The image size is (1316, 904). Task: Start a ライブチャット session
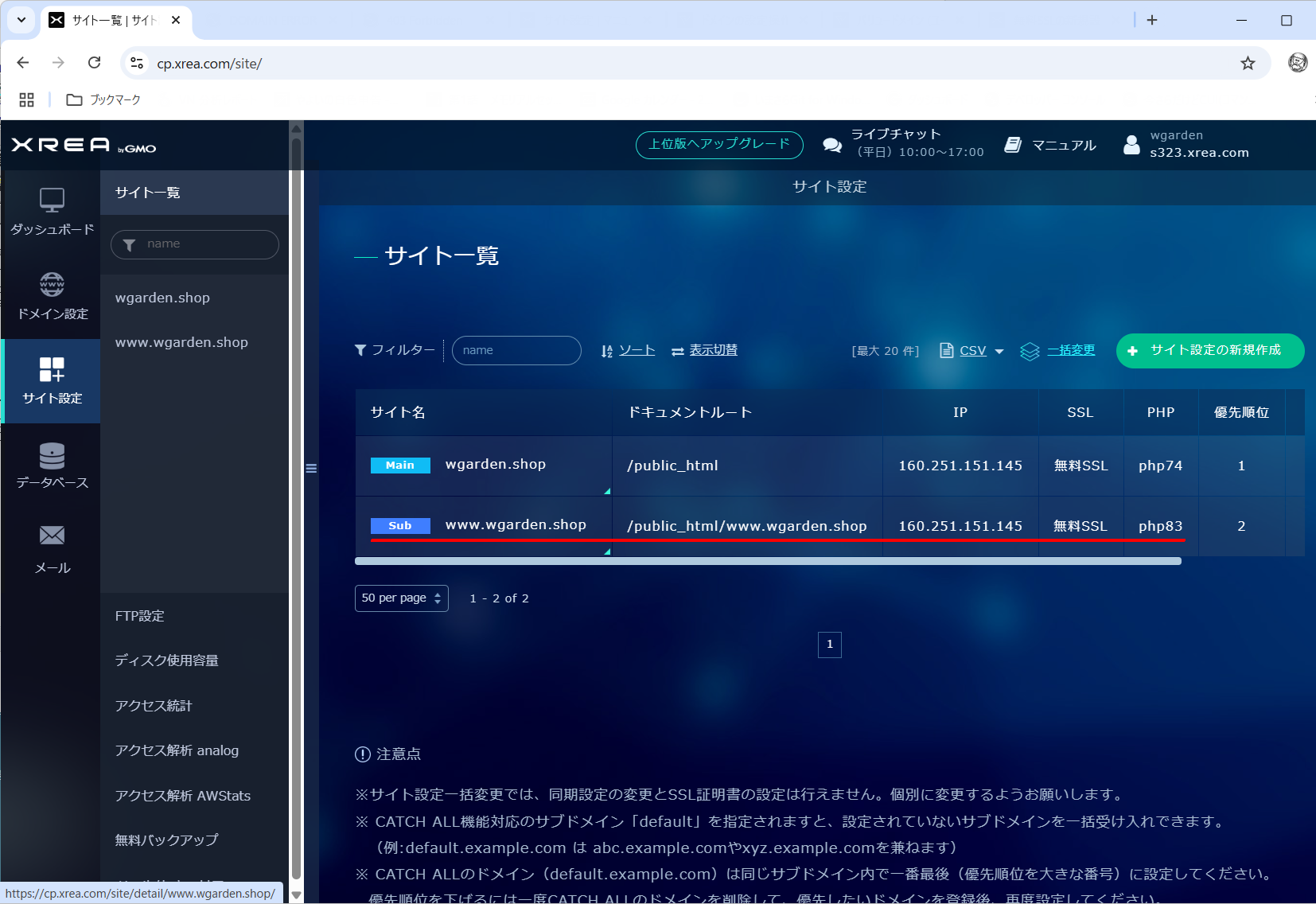[x=832, y=144]
